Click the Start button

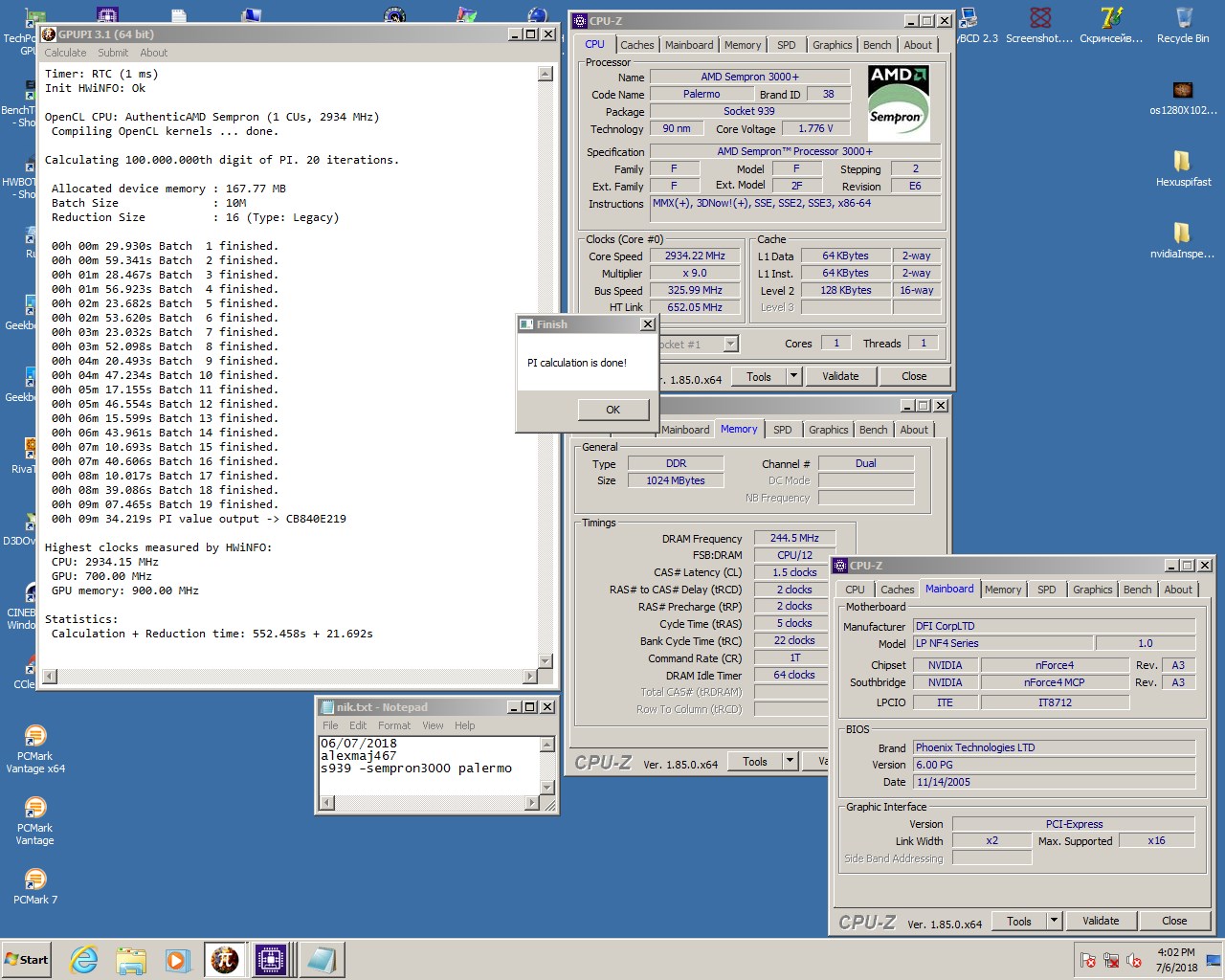point(27,960)
